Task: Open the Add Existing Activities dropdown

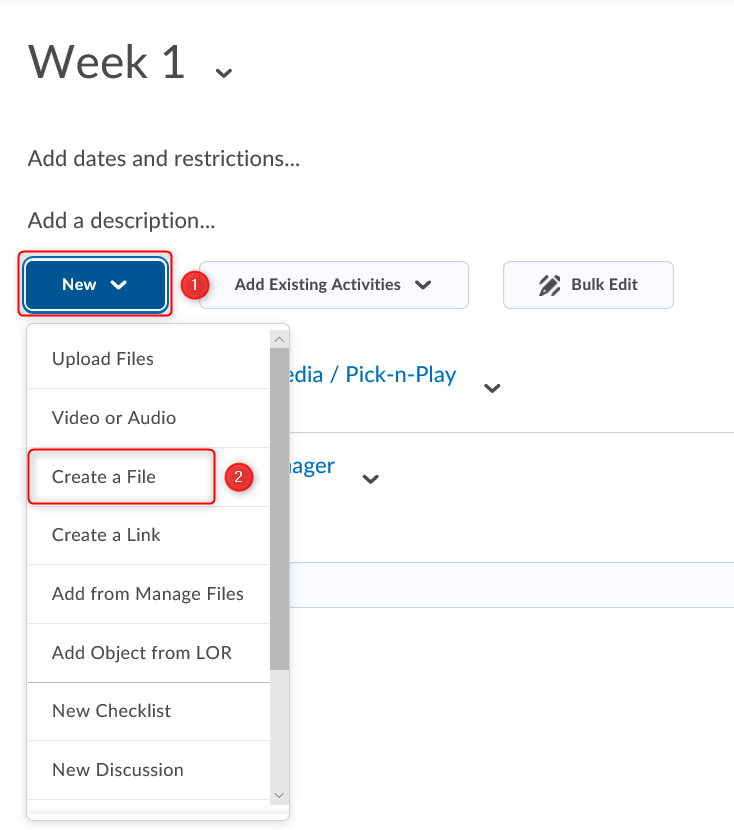Action: (333, 285)
